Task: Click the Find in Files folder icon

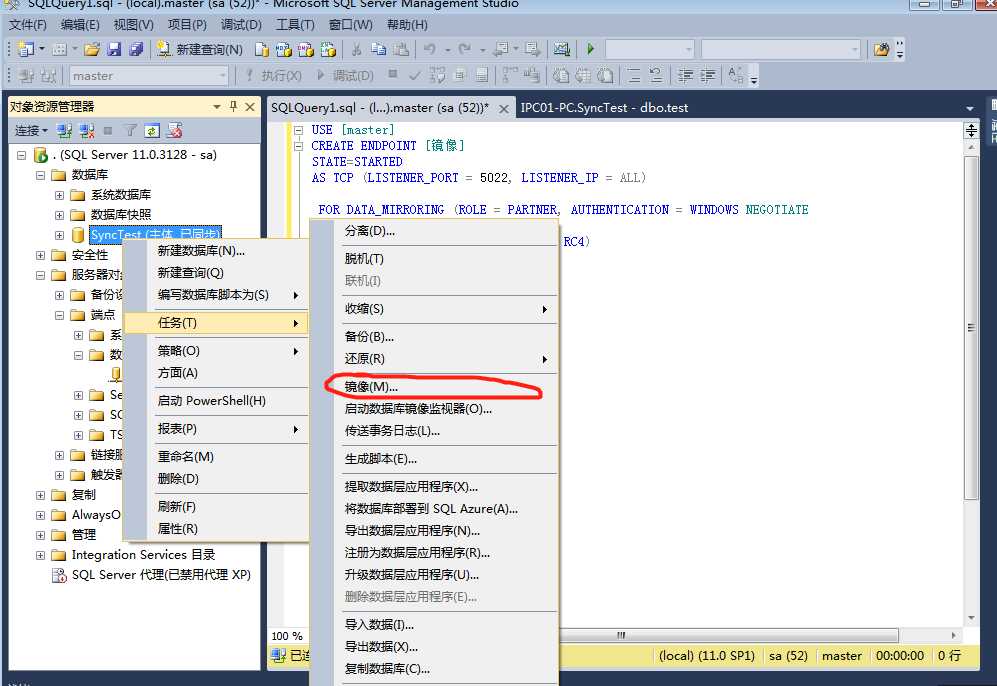Action: pyautogui.click(x=881, y=49)
